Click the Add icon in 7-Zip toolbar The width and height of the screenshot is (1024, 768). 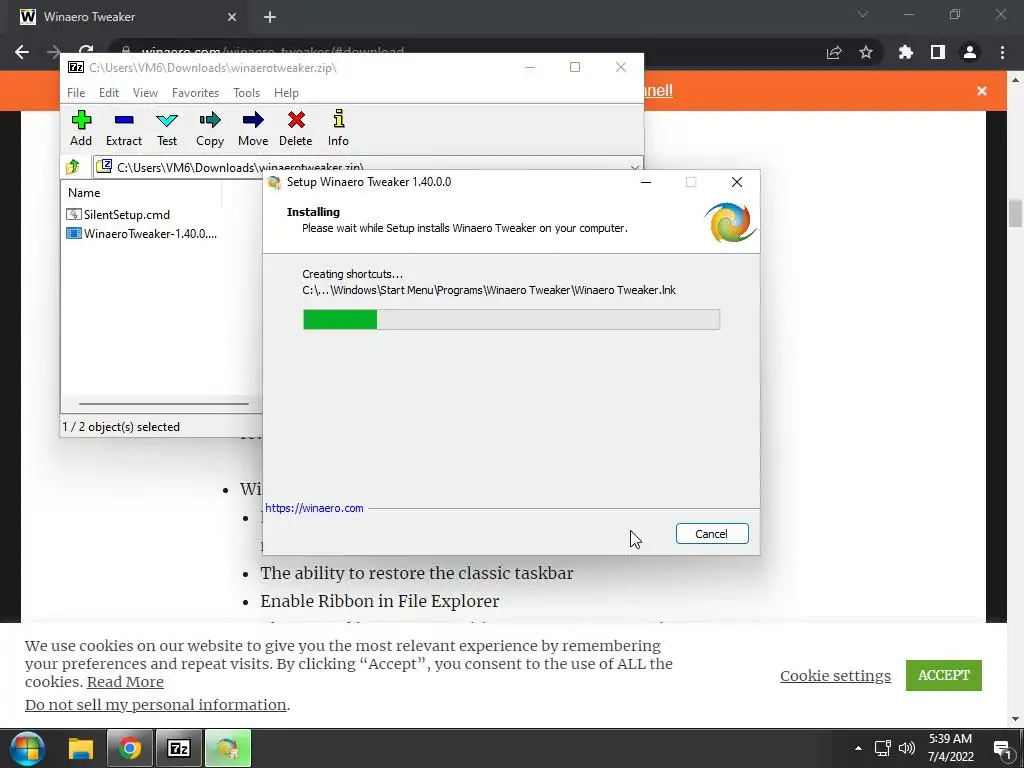tap(81, 120)
